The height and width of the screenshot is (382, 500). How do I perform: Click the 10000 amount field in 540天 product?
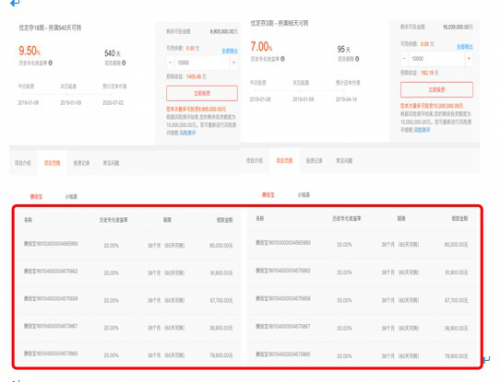click(202, 62)
